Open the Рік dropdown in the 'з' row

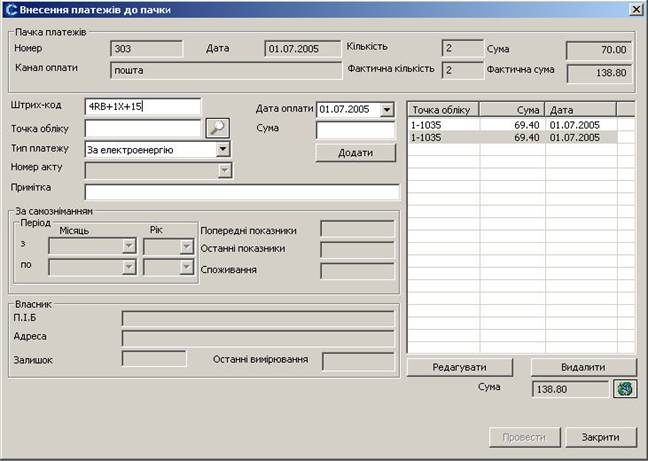[x=187, y=246]
